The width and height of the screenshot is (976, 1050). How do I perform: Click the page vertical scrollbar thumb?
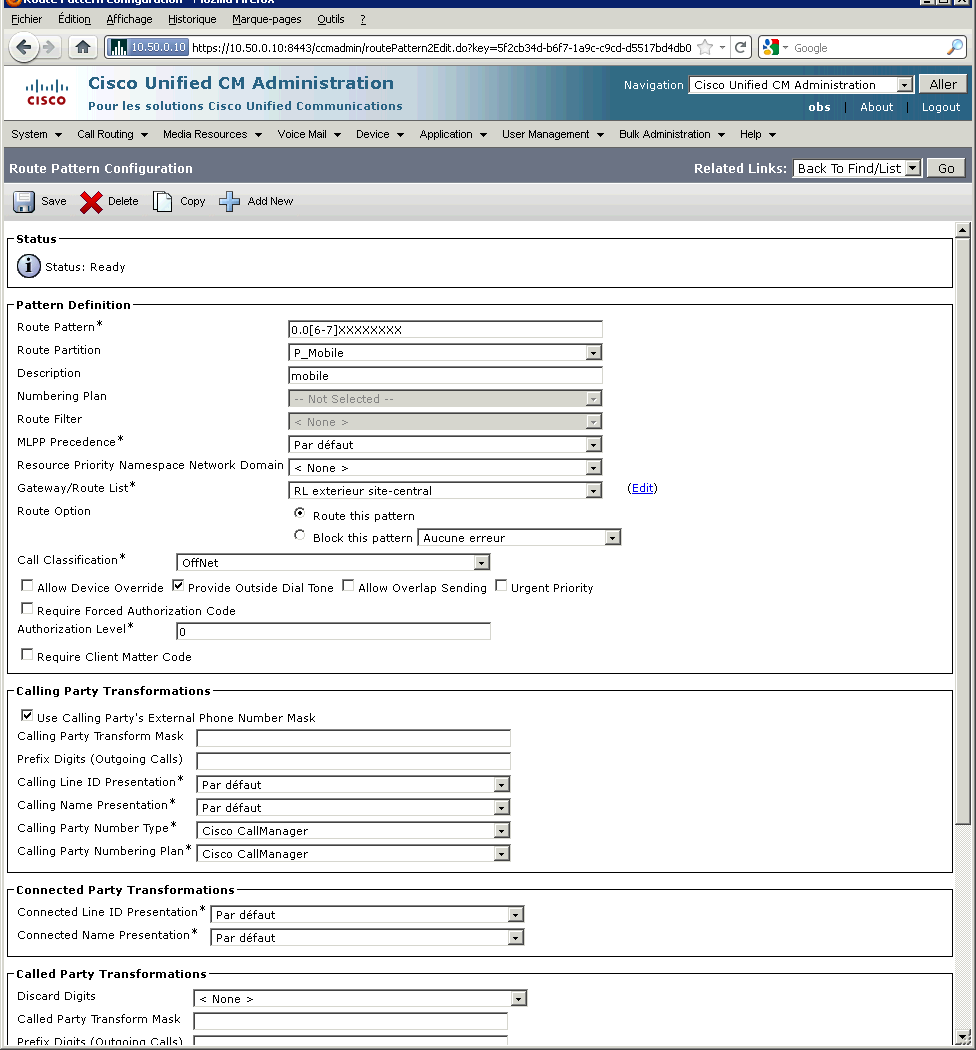coord(963,532)
